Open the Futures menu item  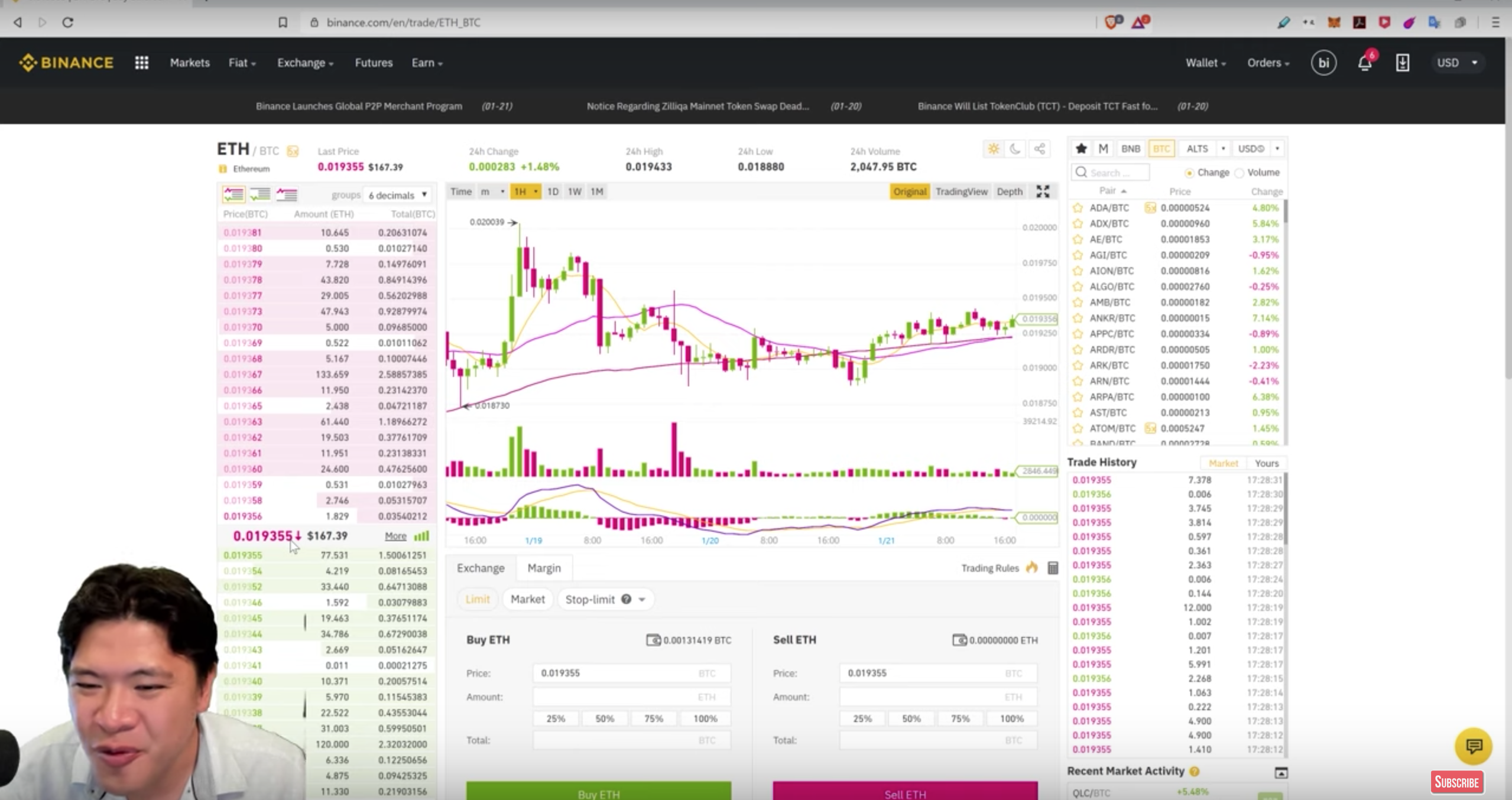coord(374,63)
